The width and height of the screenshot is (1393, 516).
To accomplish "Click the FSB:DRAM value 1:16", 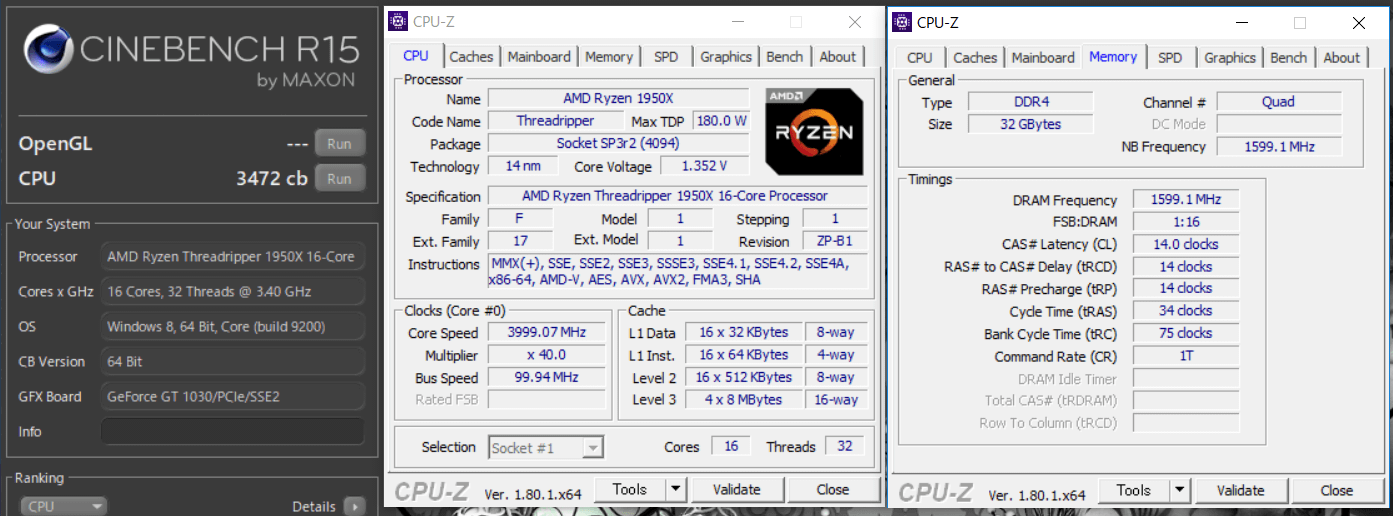I will pyautogui.click(x=1186, y=222).
